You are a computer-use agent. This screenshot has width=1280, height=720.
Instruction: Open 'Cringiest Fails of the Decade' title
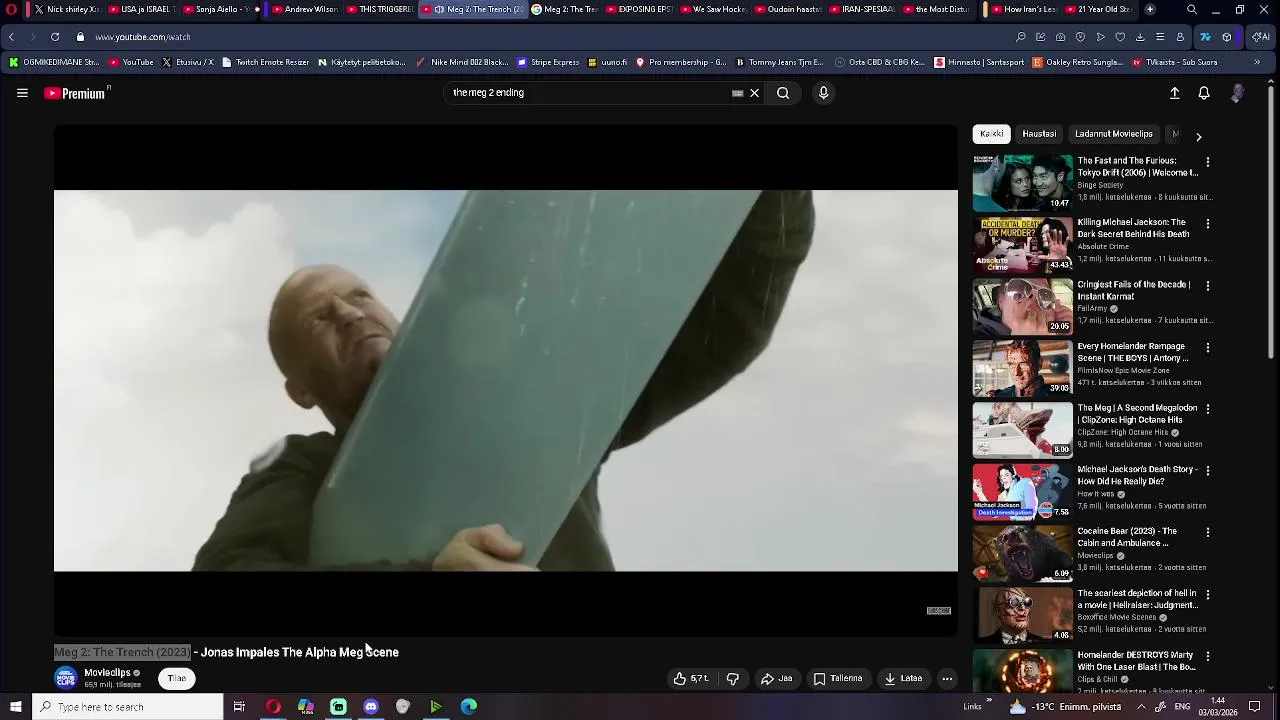coord(1134,290)
